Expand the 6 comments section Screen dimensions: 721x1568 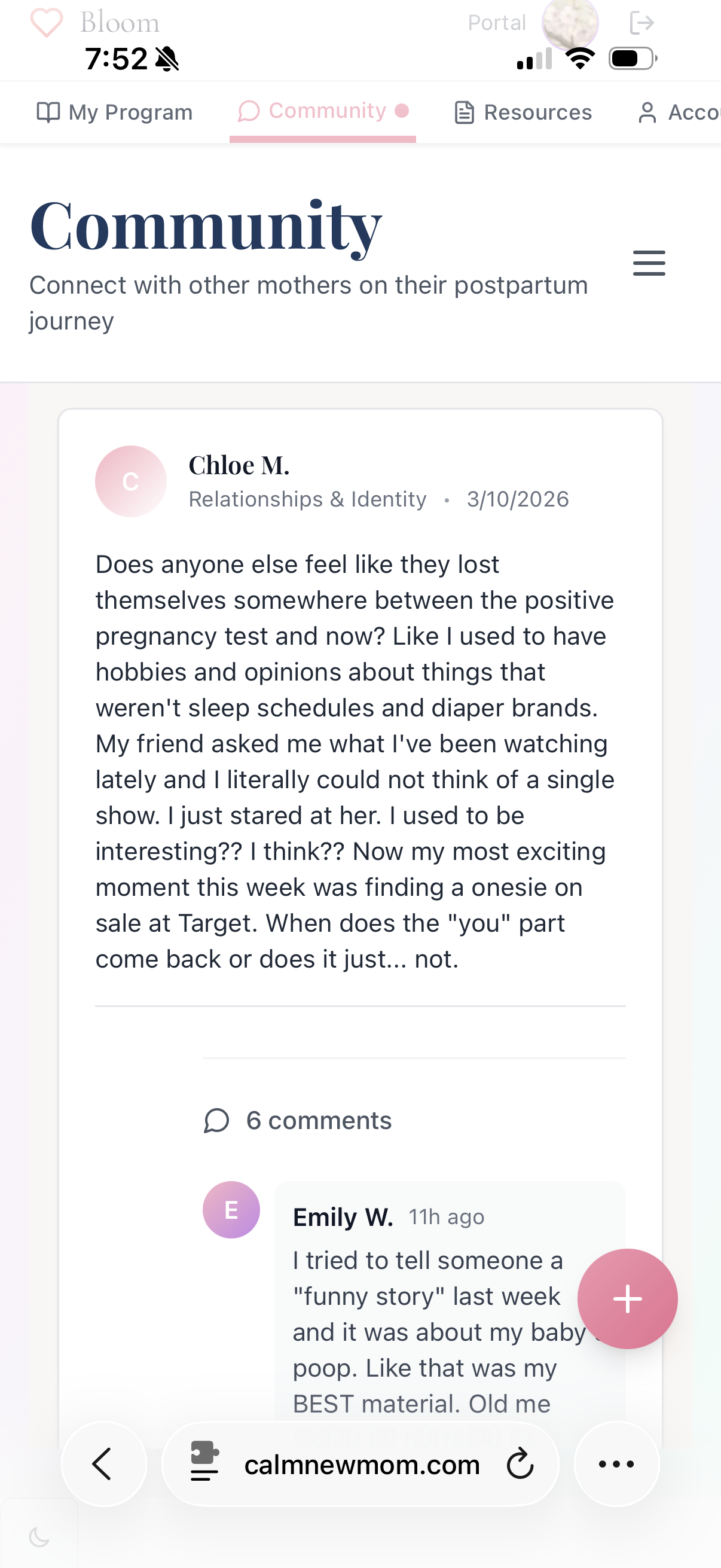pos(298,1121)
